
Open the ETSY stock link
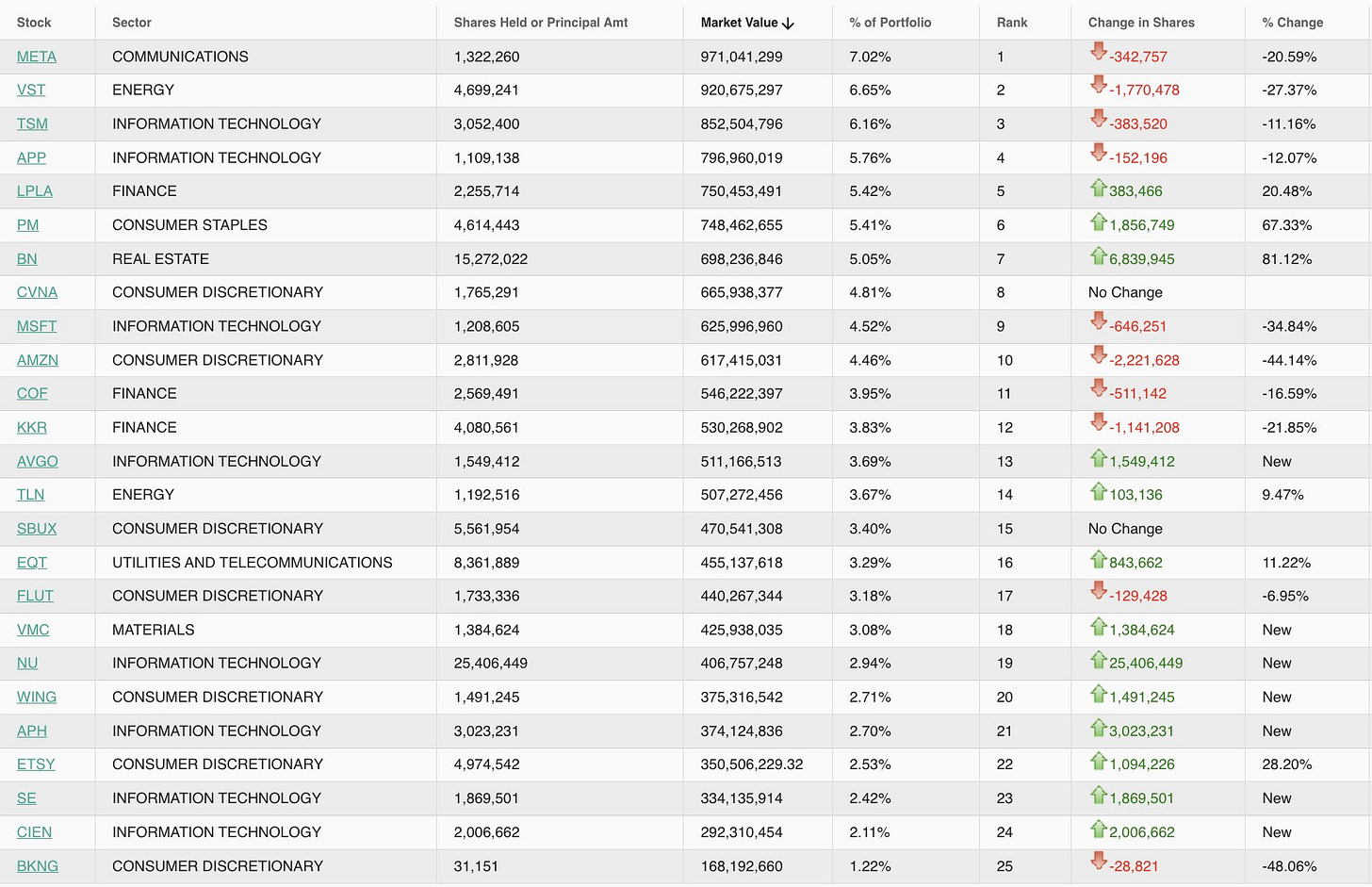tap(36, 764)
